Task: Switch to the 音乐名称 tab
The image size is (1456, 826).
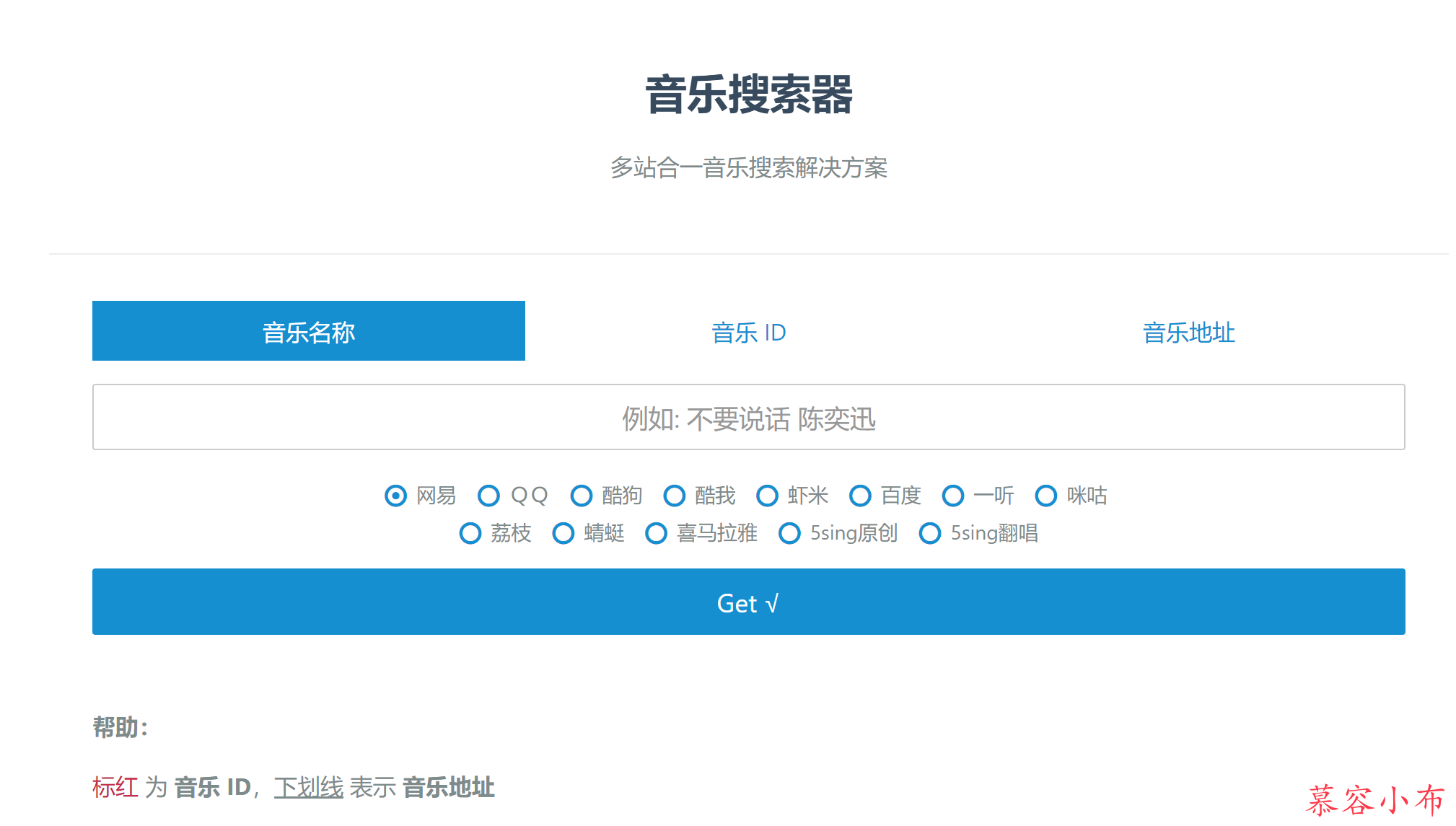Action: click(309, 331)
